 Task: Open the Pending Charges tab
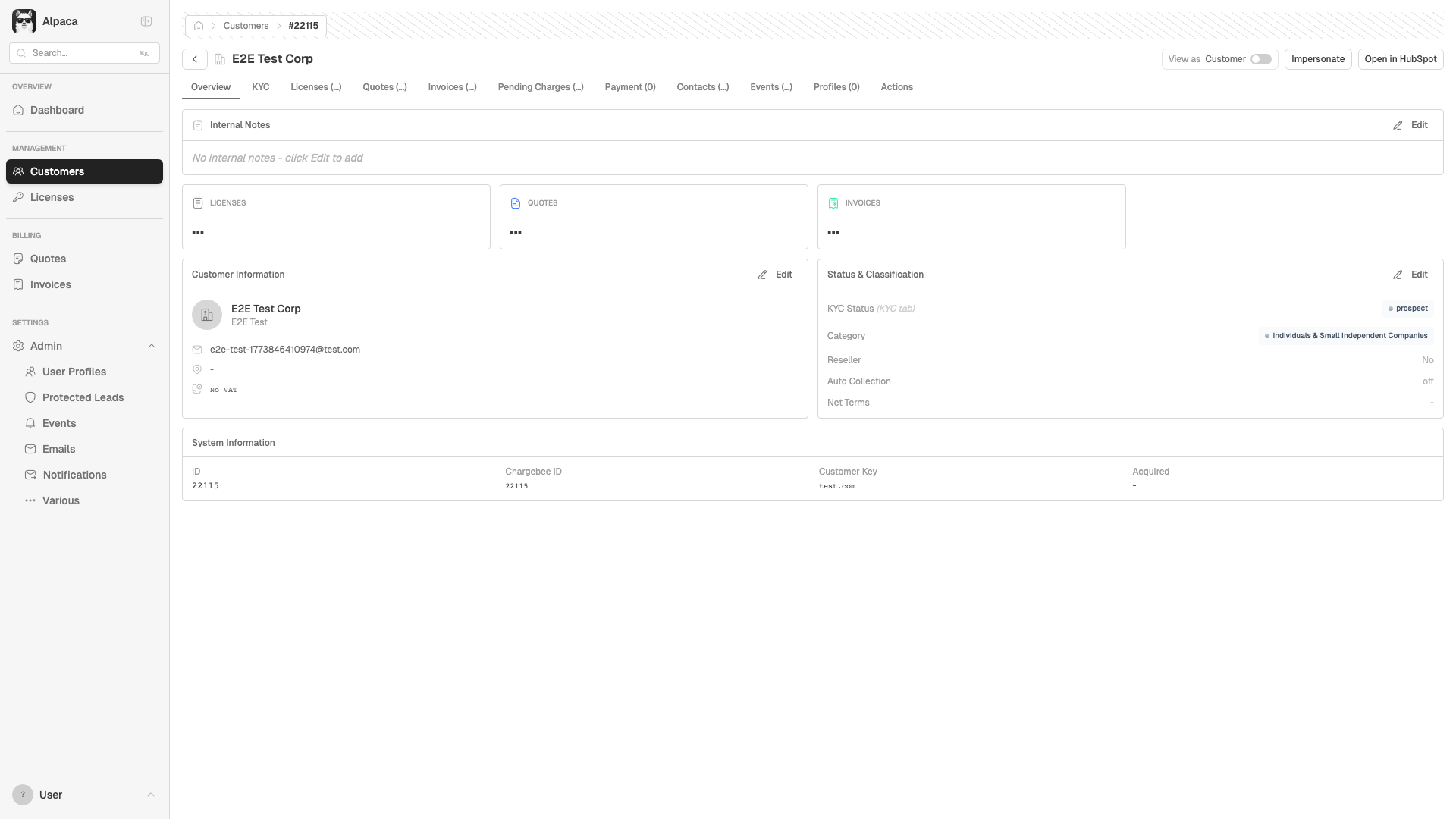tap(540, 87)
